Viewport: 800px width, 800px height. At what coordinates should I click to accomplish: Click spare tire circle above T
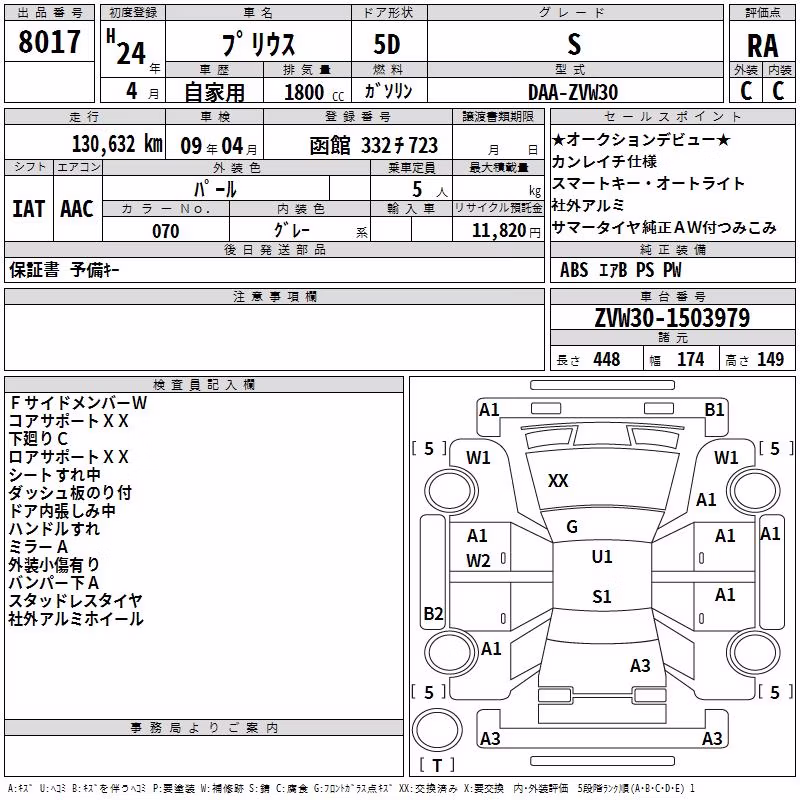click(x=437, y=730)
